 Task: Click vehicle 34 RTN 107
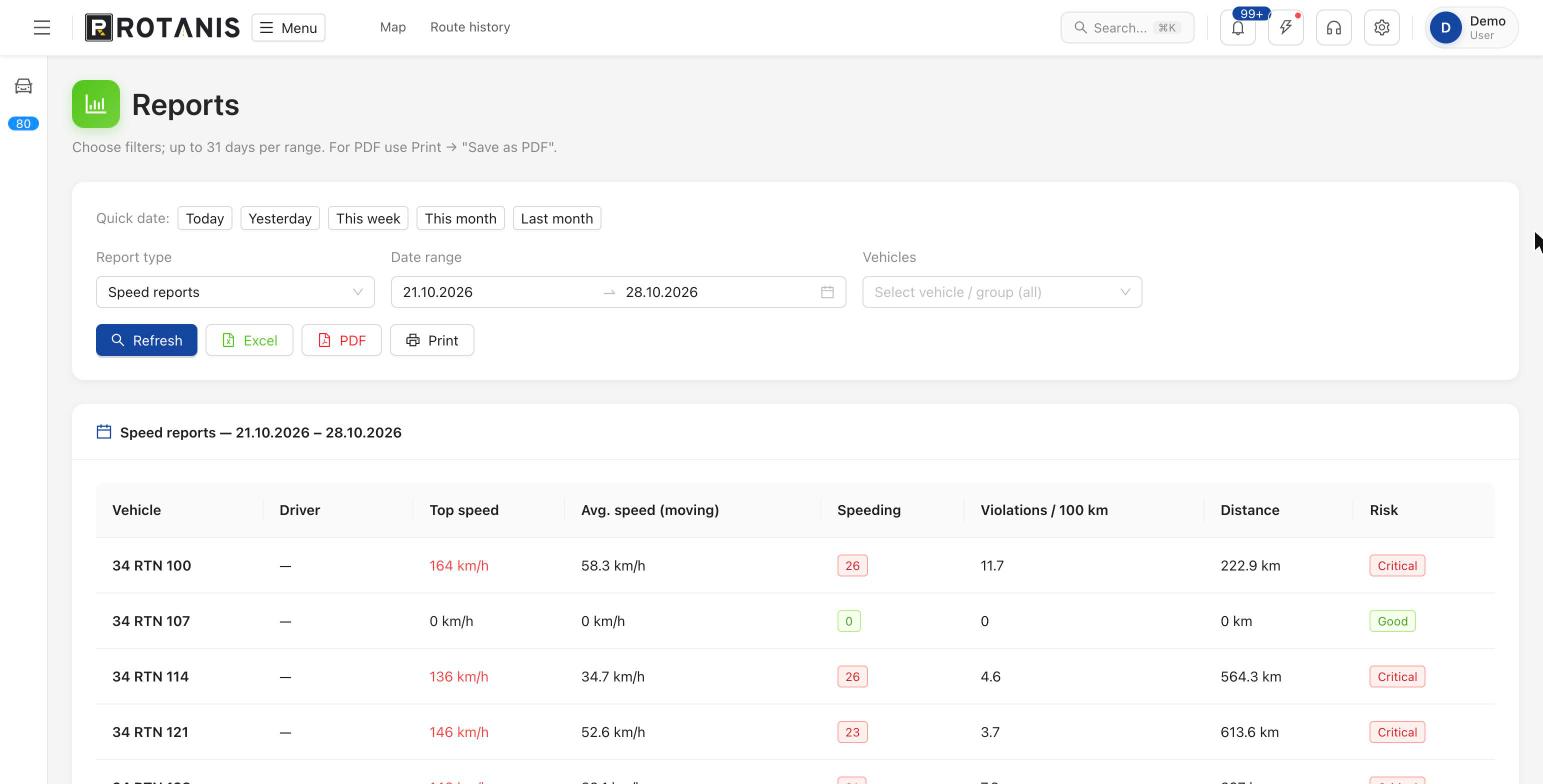151,621
